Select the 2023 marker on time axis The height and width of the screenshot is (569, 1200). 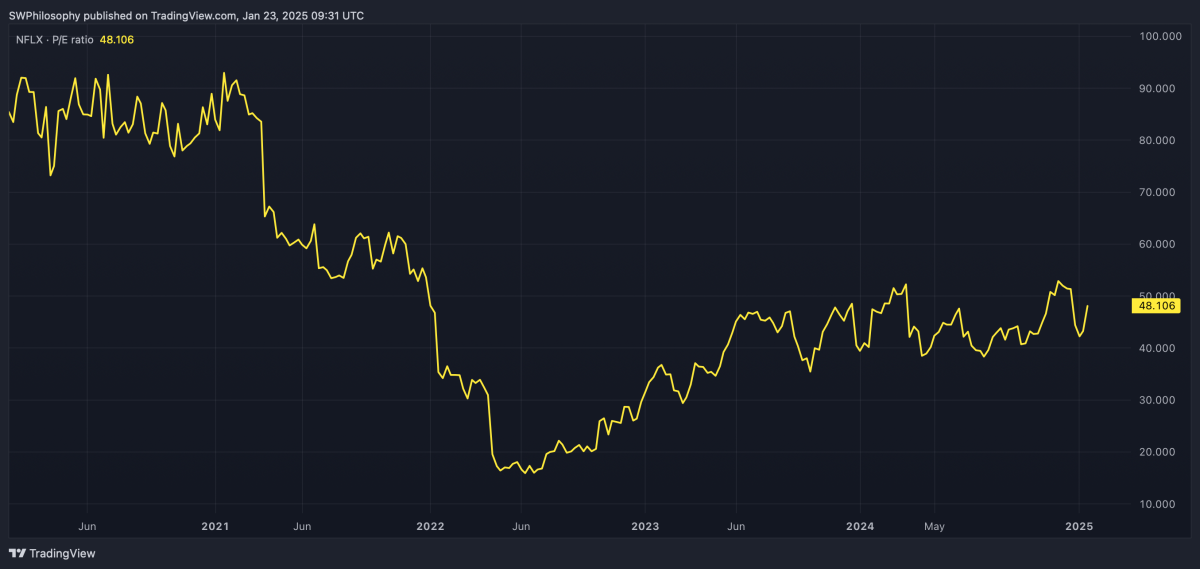[x=645, y=526]
